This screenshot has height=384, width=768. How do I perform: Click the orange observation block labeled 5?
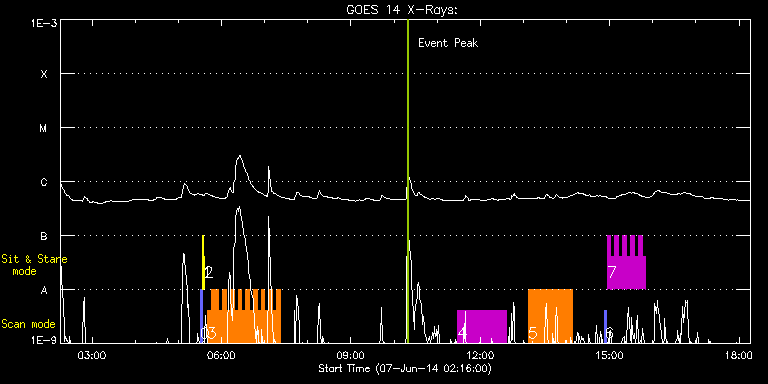(550, 316)
